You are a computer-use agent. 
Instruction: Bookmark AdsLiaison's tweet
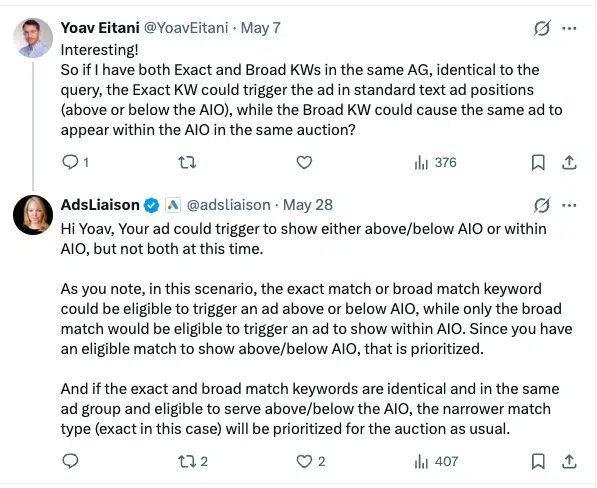click(x=538, y=461)
